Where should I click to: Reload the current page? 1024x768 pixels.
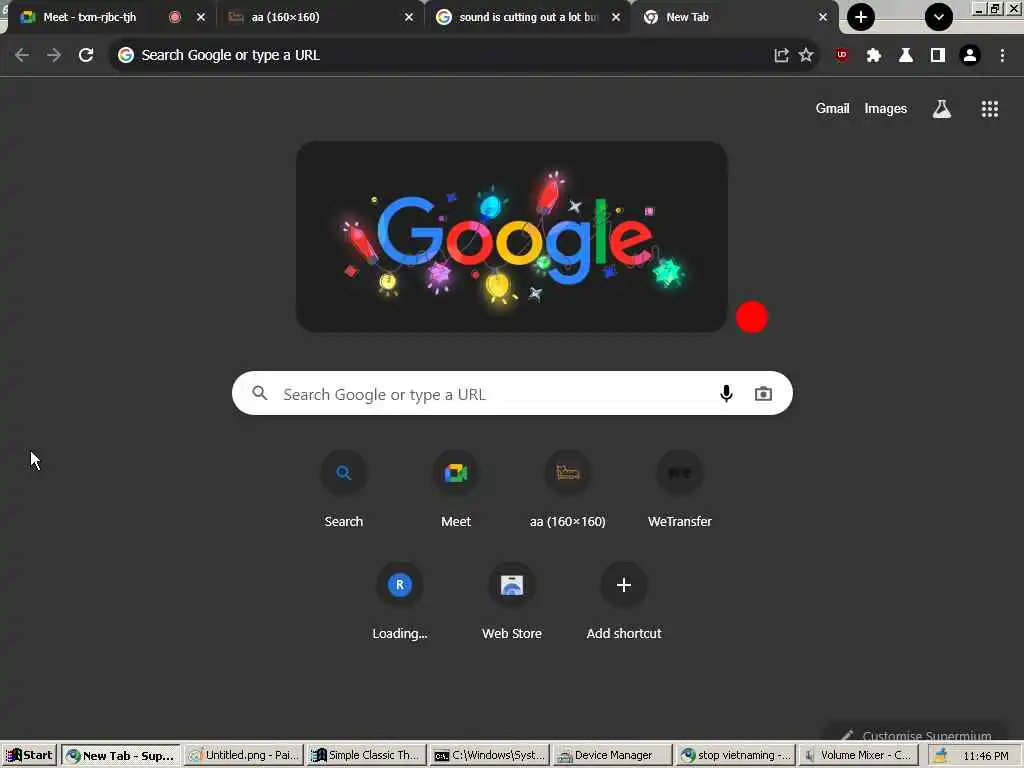pyautogui.click(x=86, y=56)
